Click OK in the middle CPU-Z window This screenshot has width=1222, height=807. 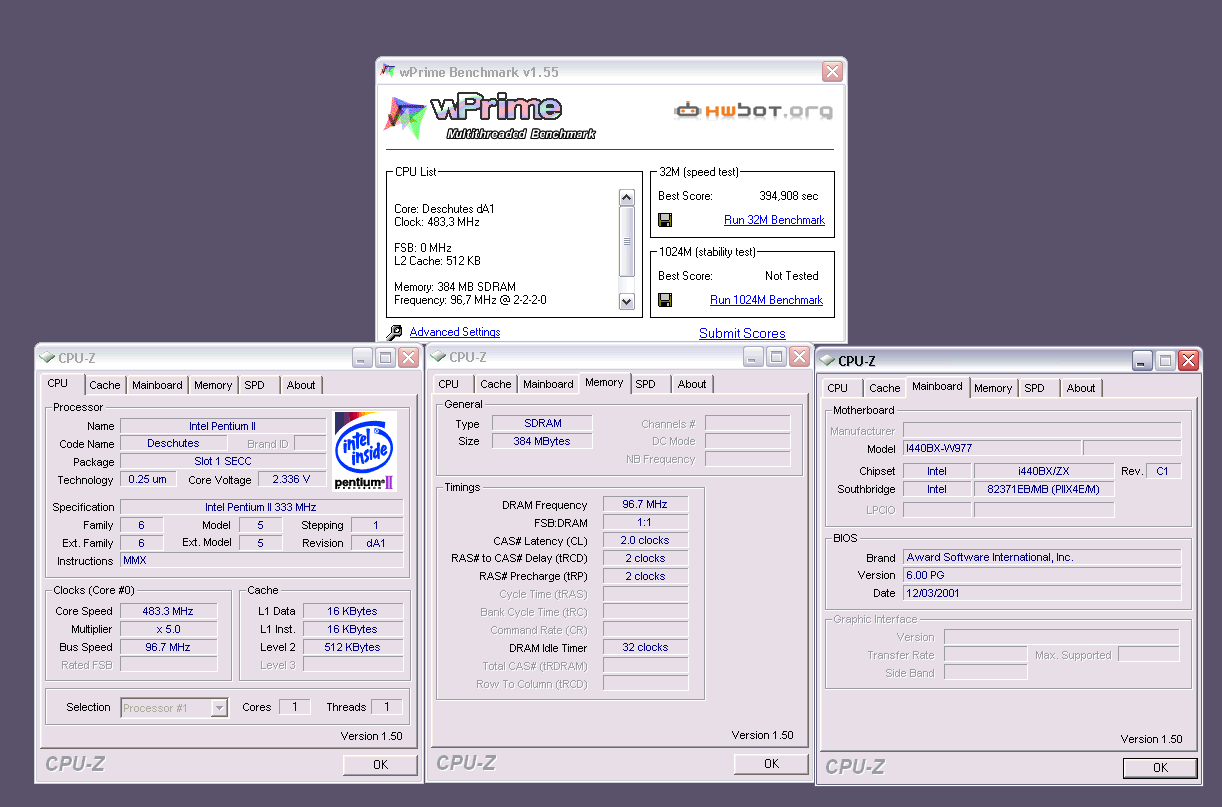pos(771,764)
